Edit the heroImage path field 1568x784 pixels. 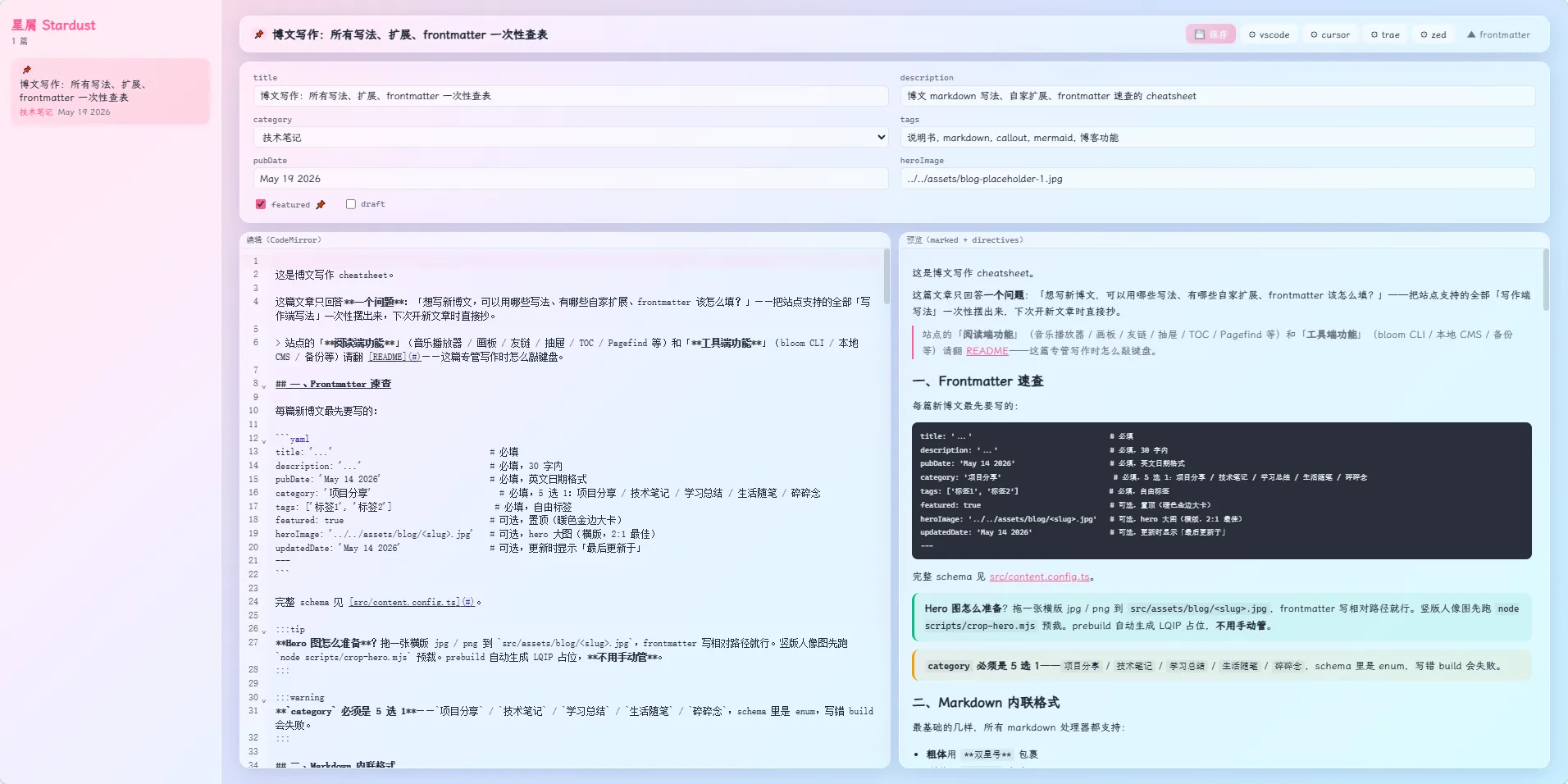[1217, 179]
